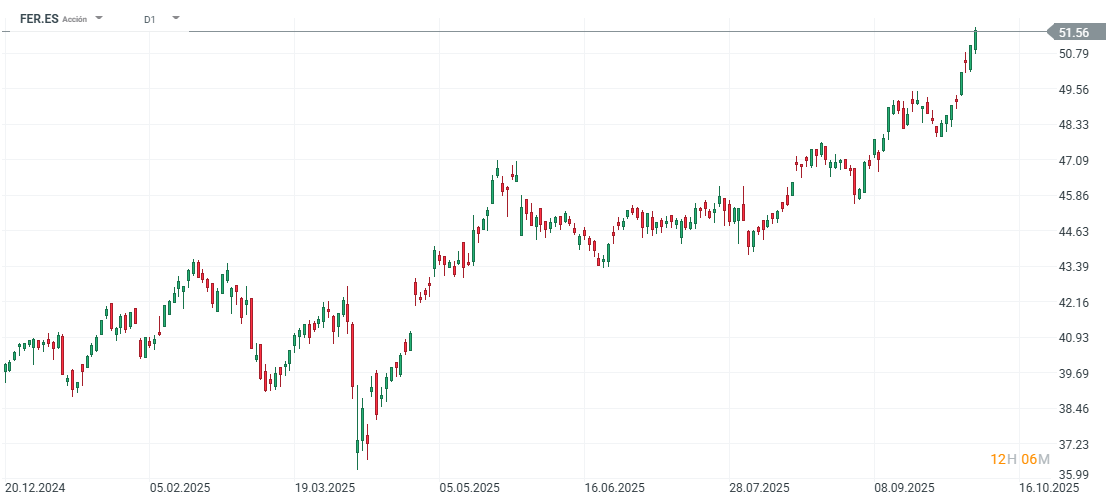Click the 48.33 price axis label
This screenshot has height=504, width=1119.
[x=1073, y=125]
